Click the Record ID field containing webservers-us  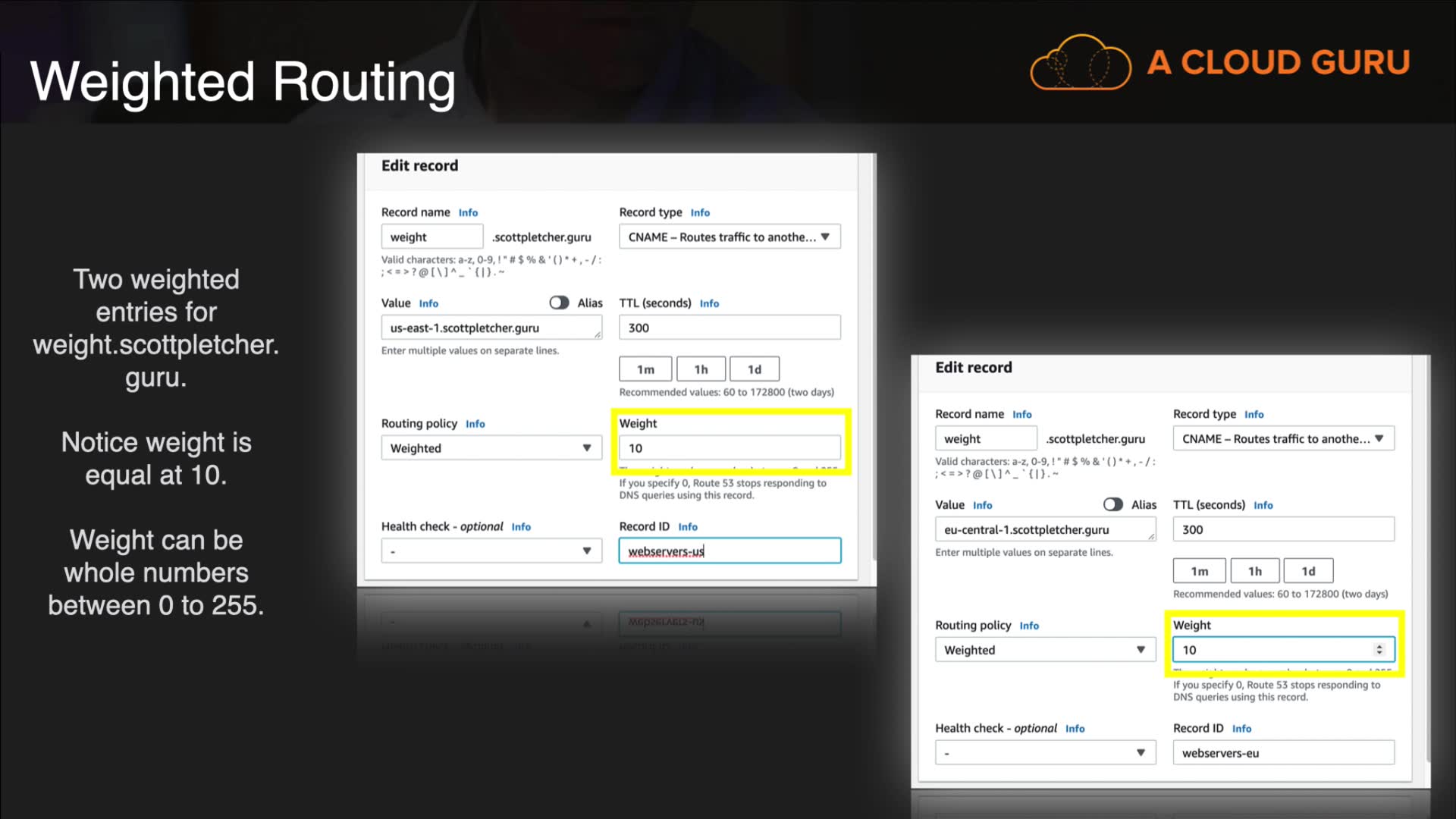[729, 551]
